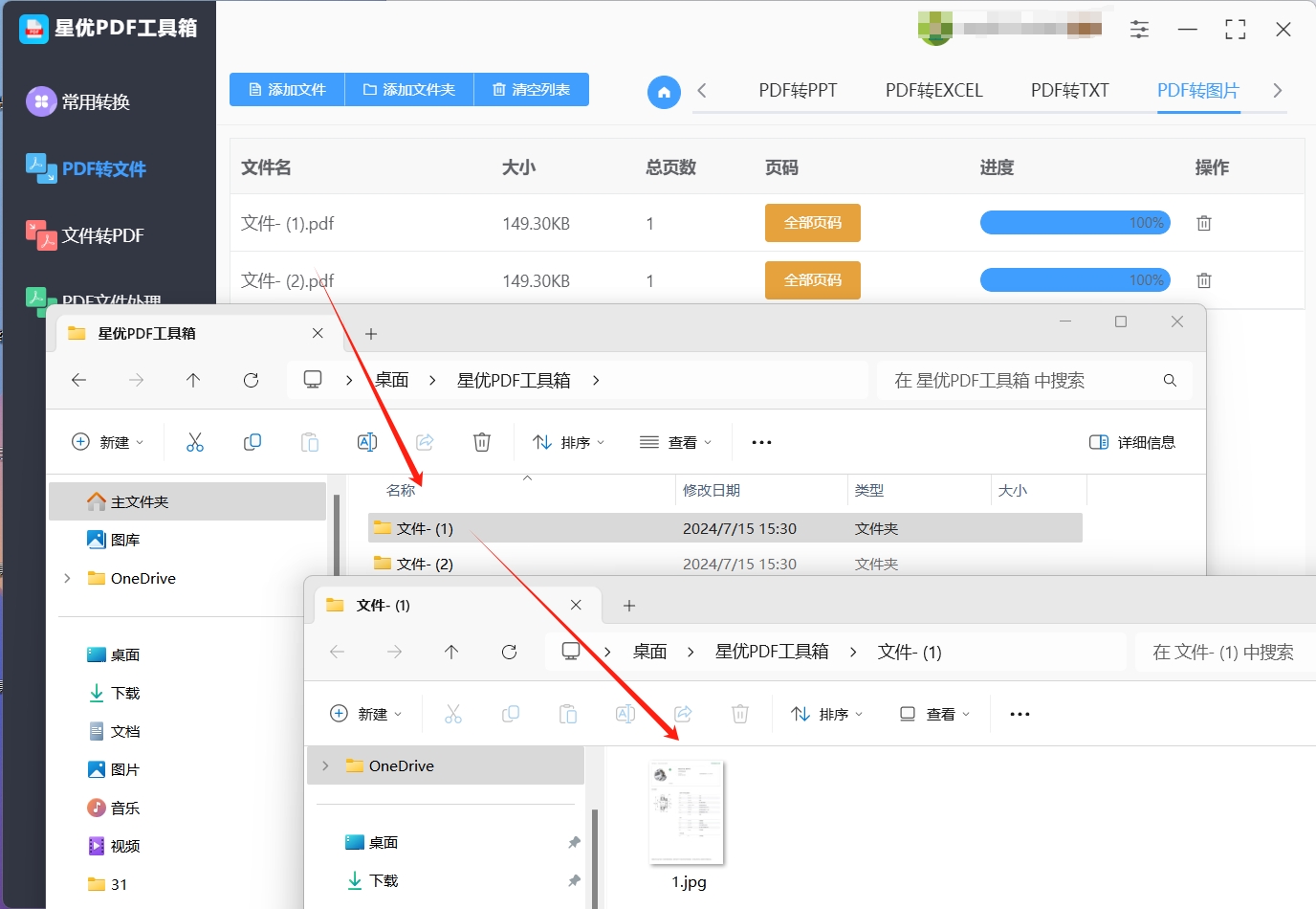Add new tab in 文件- (1) Explorer window
The width and height of the screenshot is (1316, 909).
tap(629, 606)
